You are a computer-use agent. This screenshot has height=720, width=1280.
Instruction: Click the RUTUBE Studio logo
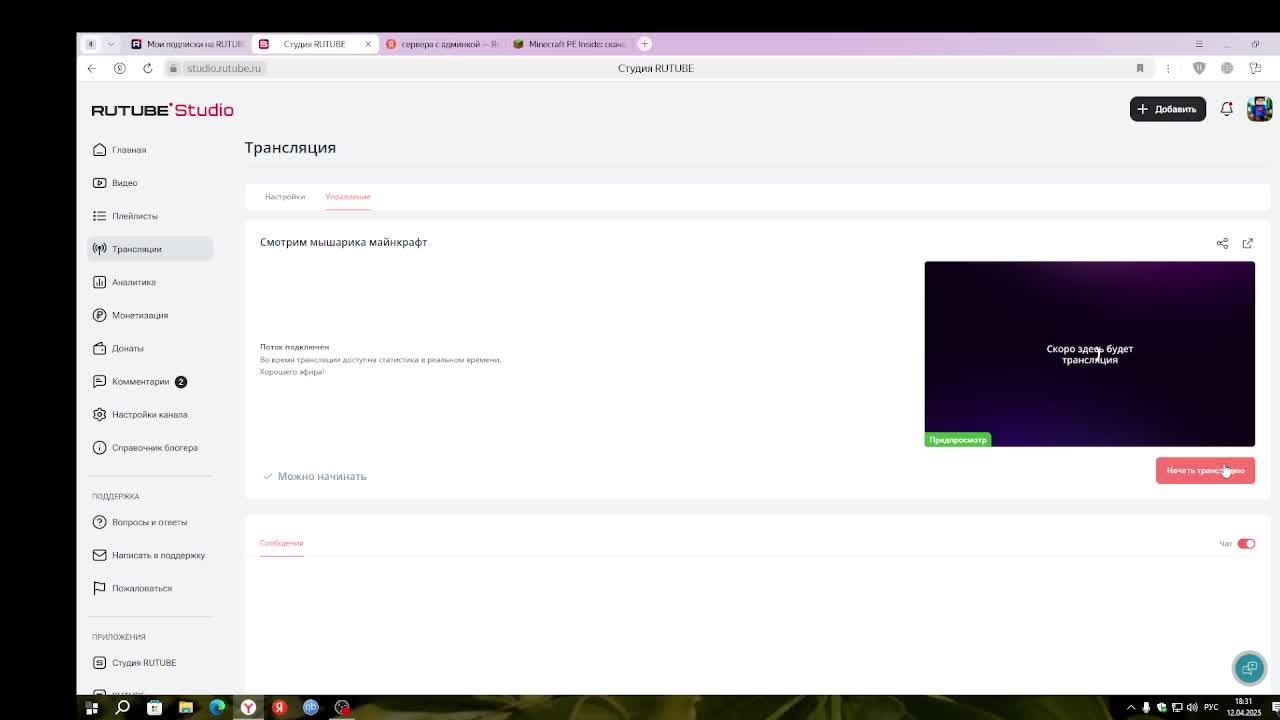[162, 110]
